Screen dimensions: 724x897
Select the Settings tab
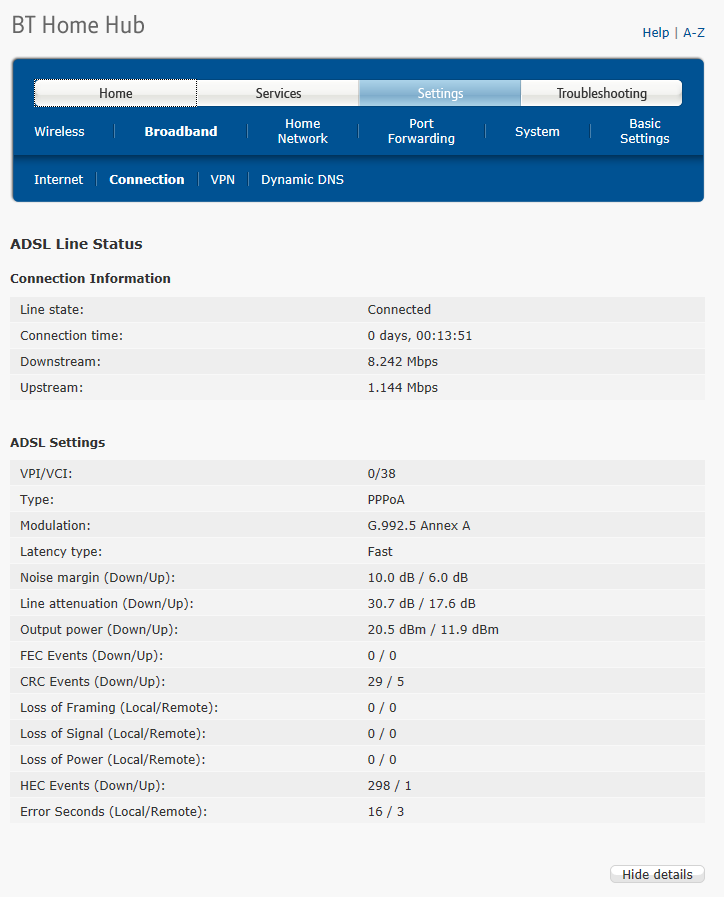pos(440,93)
